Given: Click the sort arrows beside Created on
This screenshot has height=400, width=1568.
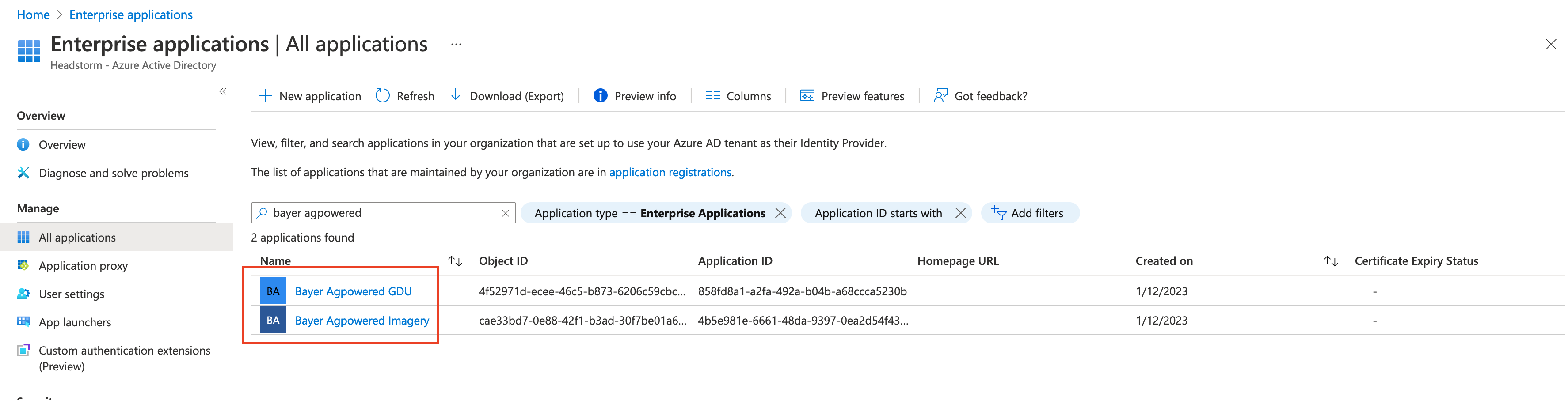Looking at the screenshot, I should [1331, 261].
